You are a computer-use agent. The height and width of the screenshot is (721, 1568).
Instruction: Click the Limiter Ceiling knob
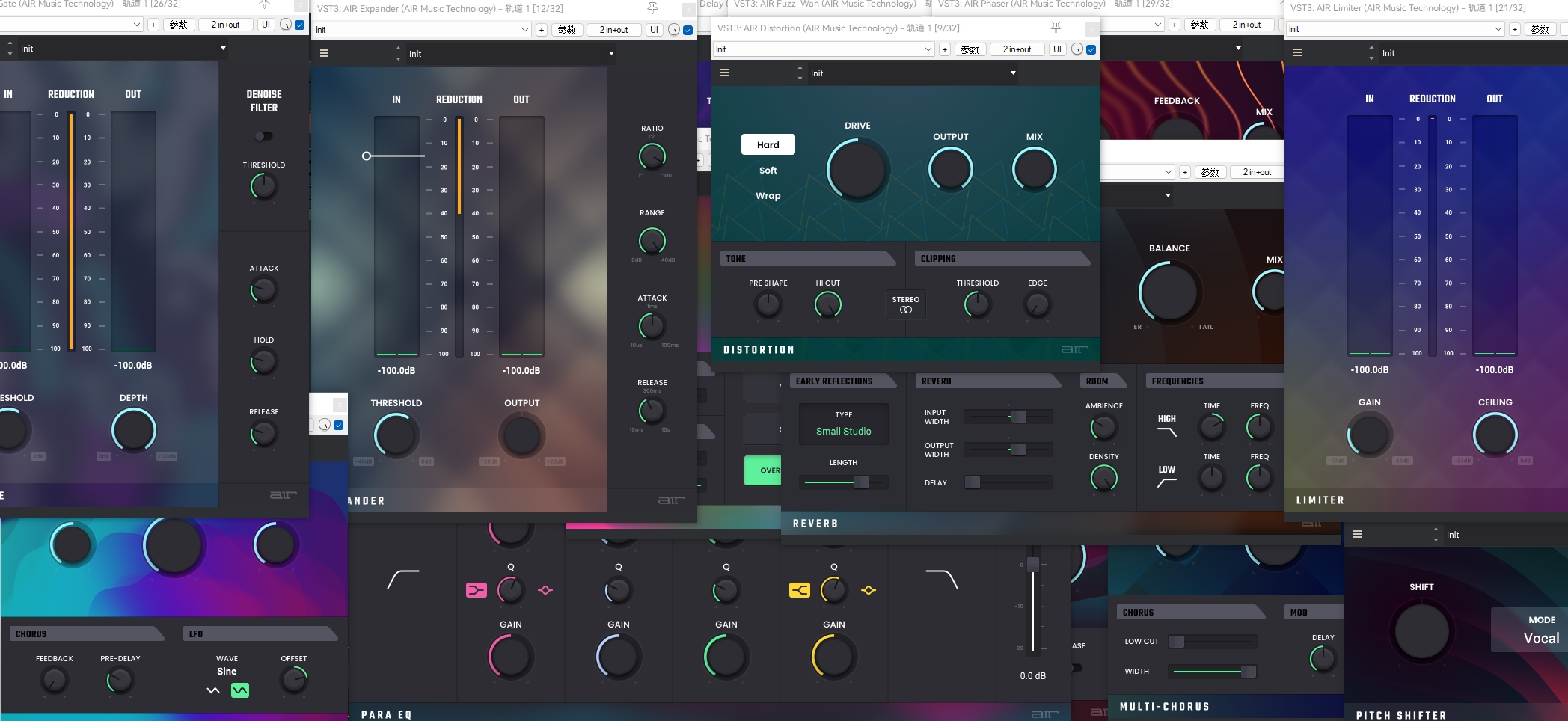pos(1495,435)
